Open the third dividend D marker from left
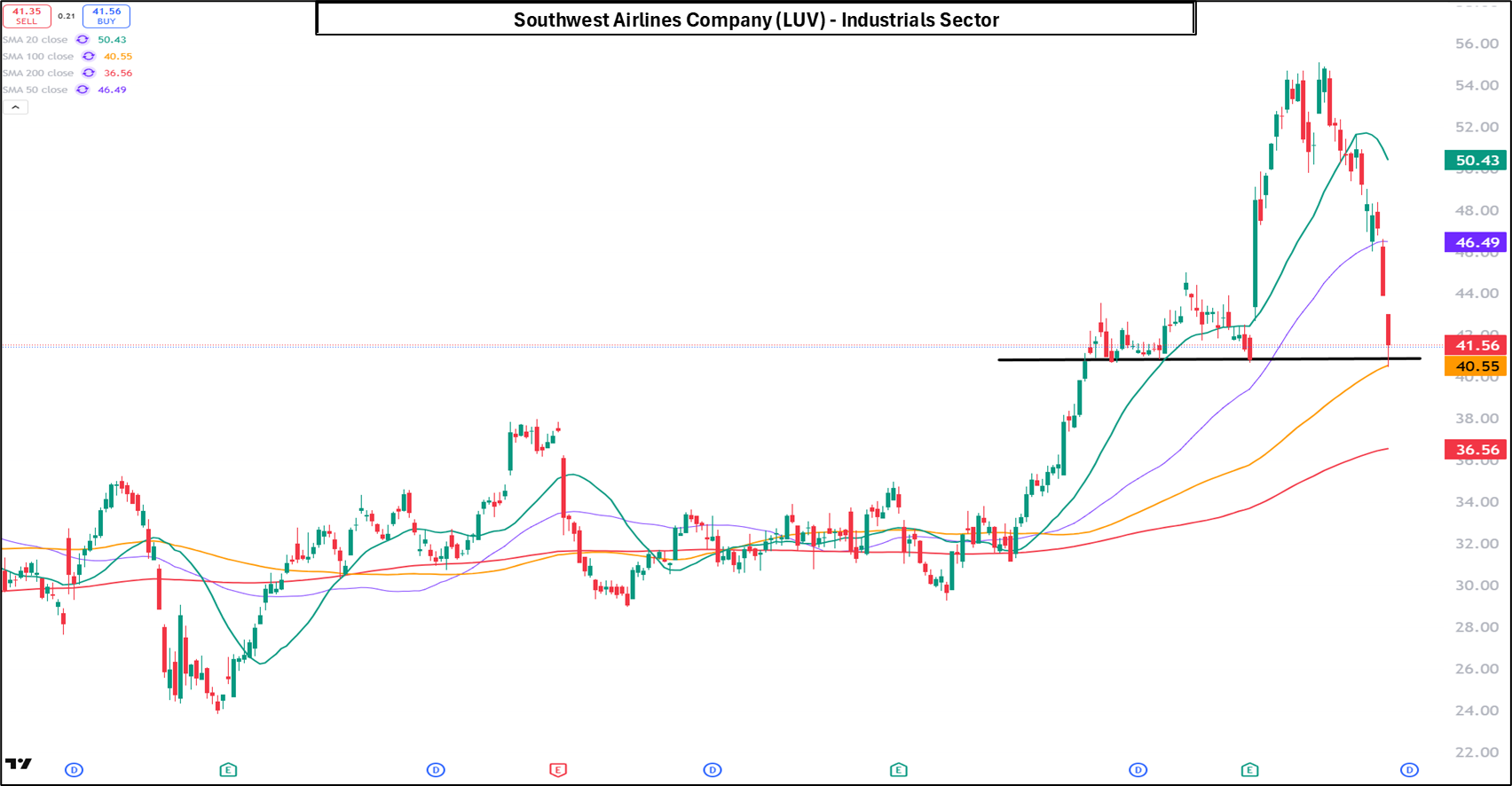 pyautogui.click(x=713, y=770)
